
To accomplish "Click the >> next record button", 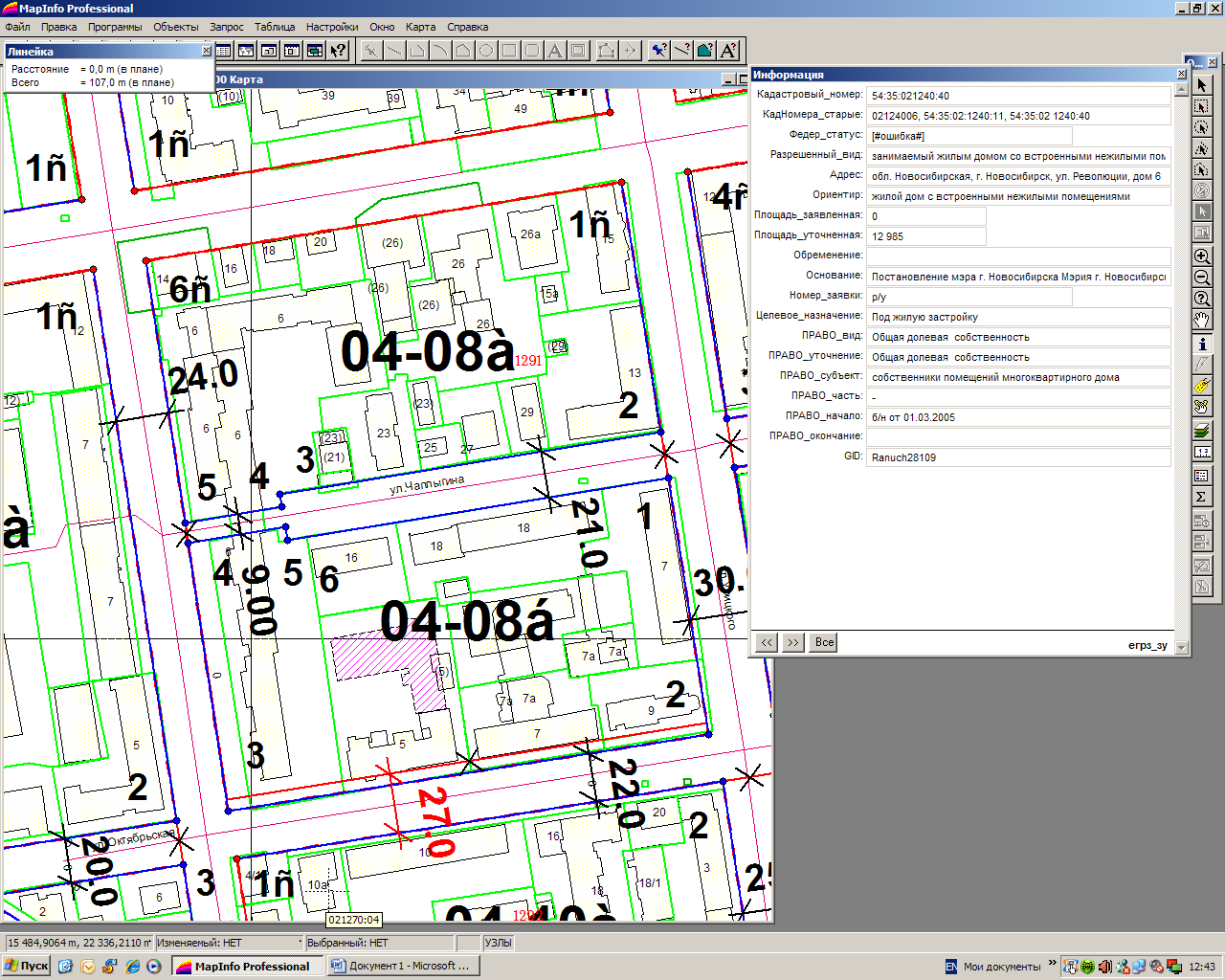I will (x=793, y=642).
